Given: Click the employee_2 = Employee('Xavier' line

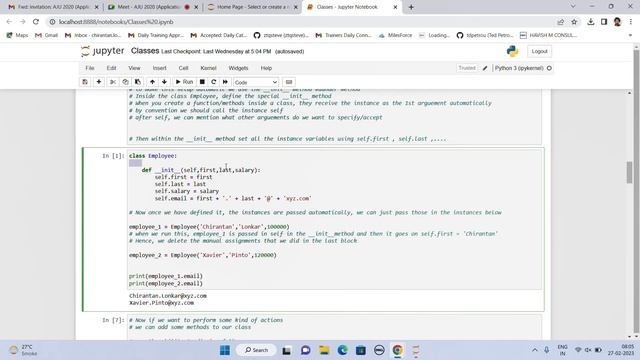Looking at the screenshot, I should pyautogui.click(x=202, y=255).
